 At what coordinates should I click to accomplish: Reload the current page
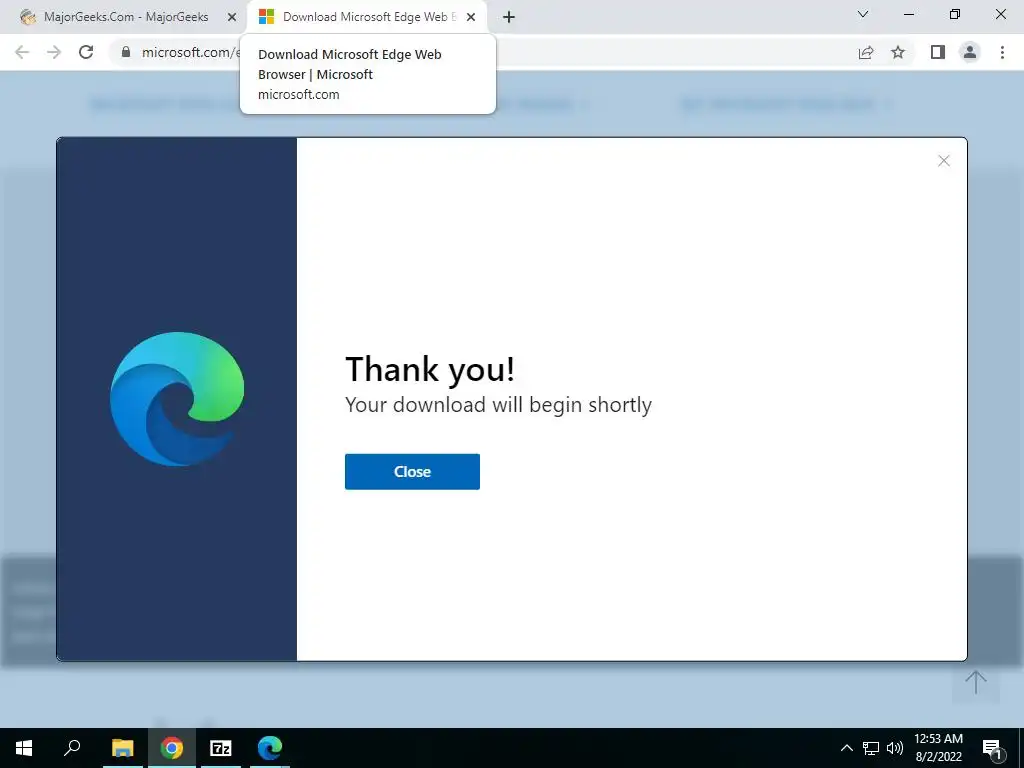[x=86, y=52]
